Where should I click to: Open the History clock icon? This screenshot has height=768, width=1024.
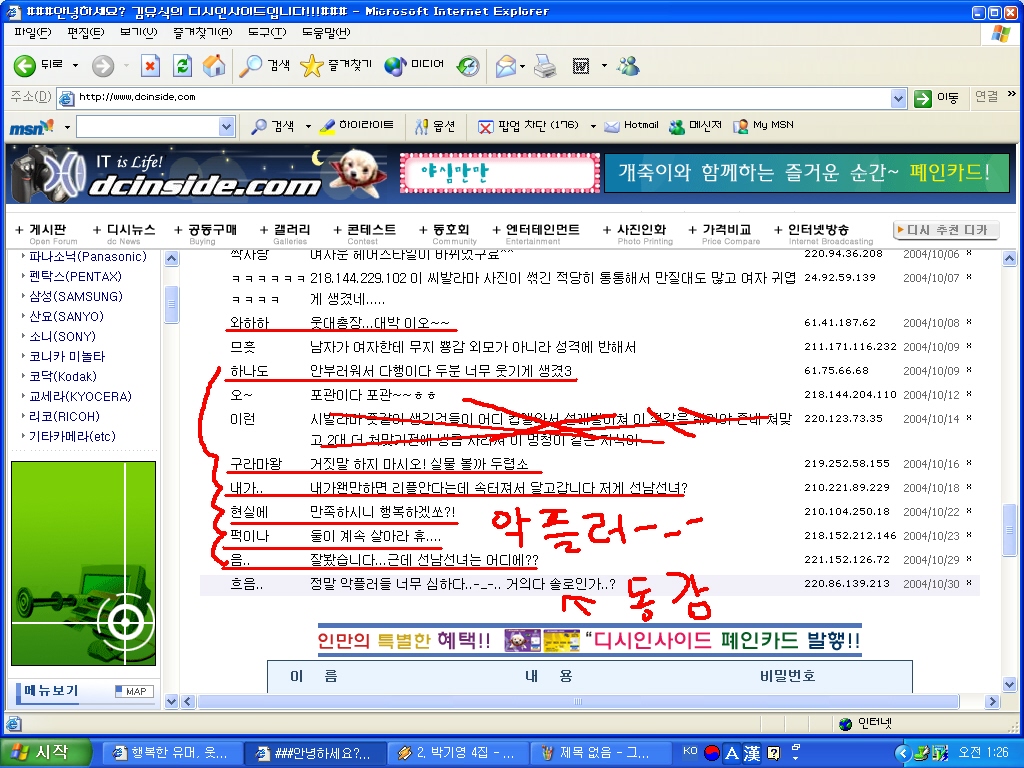[x=468, y=65]
